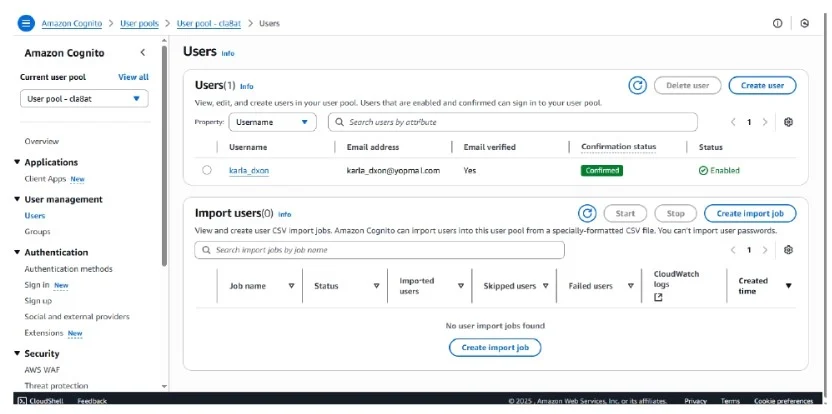
Task: Open Social and external providers
Action: point(77,317)
